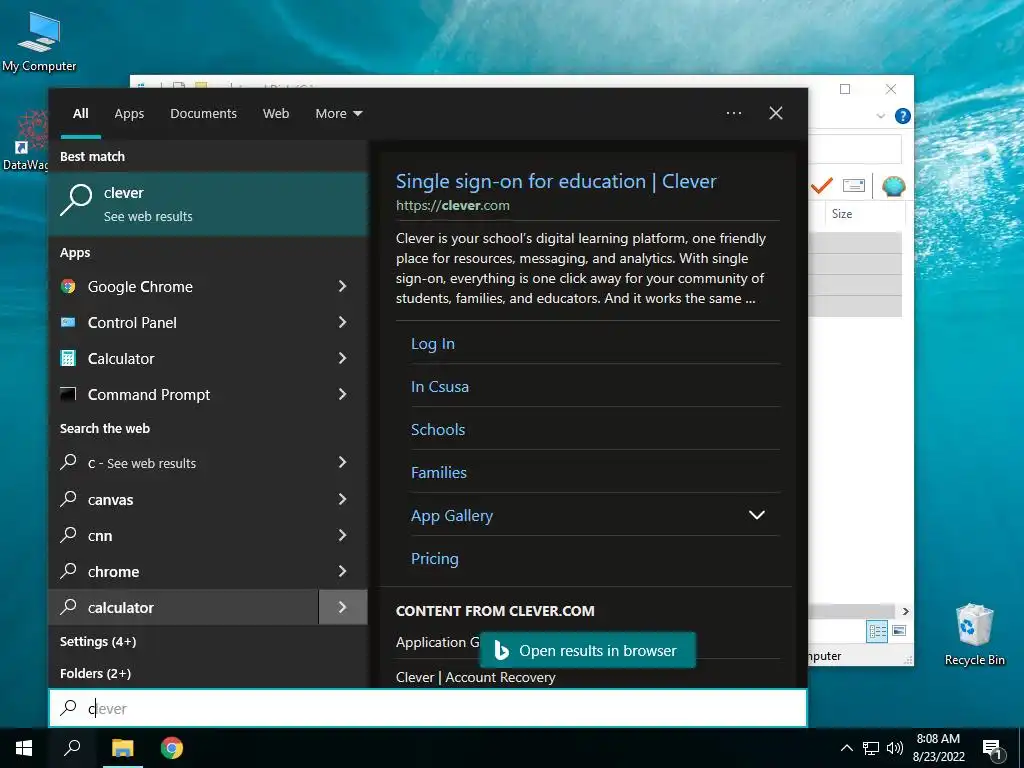This screenshot has width=1024, height=768.
Task: Open the DataWag desktop shortcut
Action: click(x=25, y=141)
